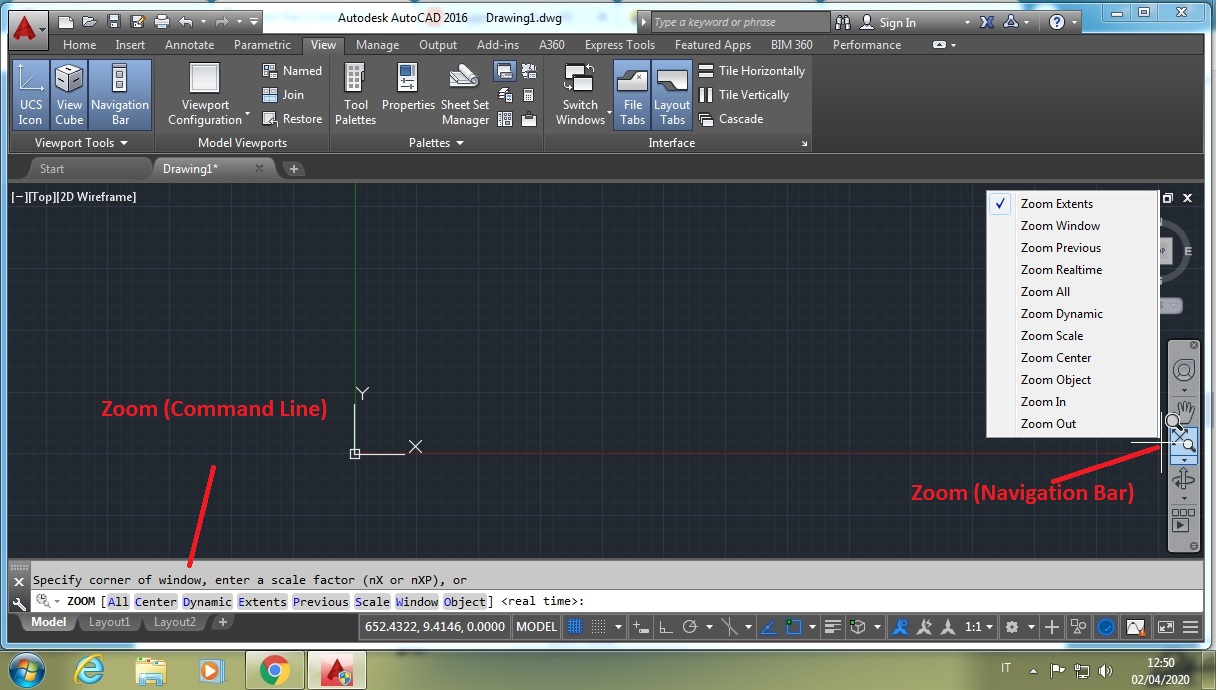The height and width of the screenshot is (690, 1218).
Task: Click the Orbit icon on the navigation bar
Action: pyautogui.click(x=1184, y=478)
